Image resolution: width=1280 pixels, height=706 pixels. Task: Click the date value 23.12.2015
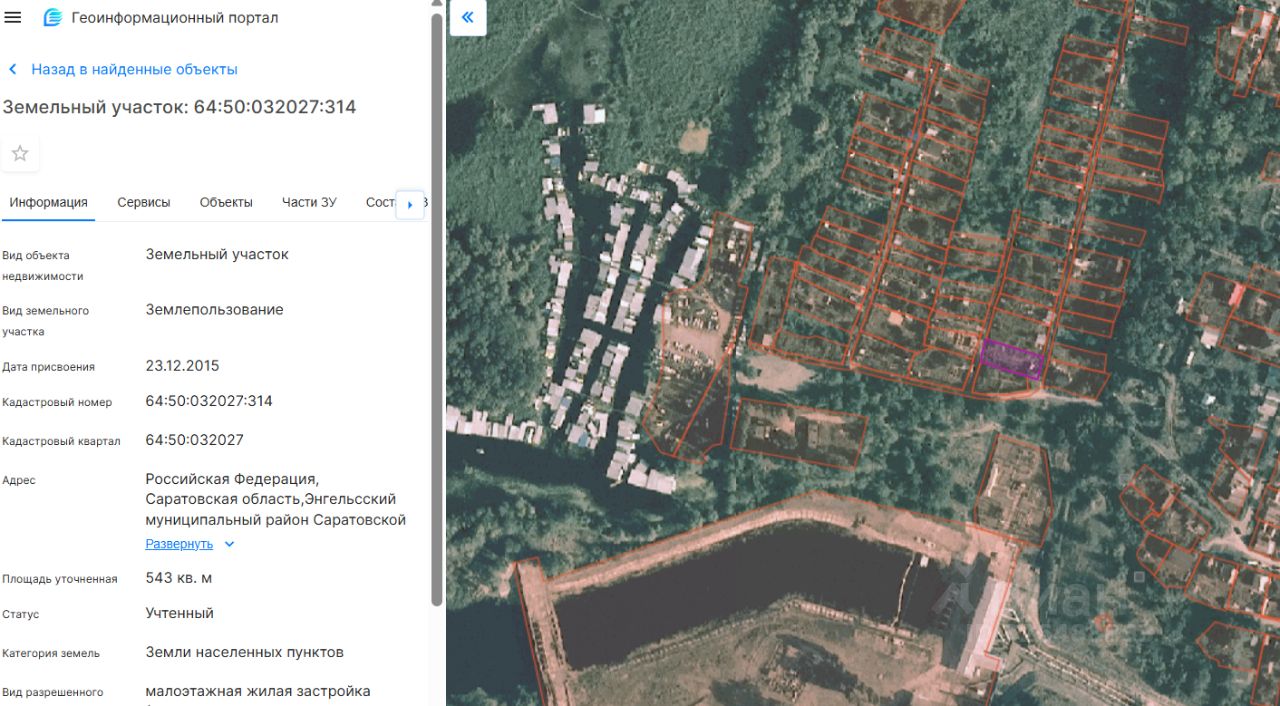(x=182, y=366)
